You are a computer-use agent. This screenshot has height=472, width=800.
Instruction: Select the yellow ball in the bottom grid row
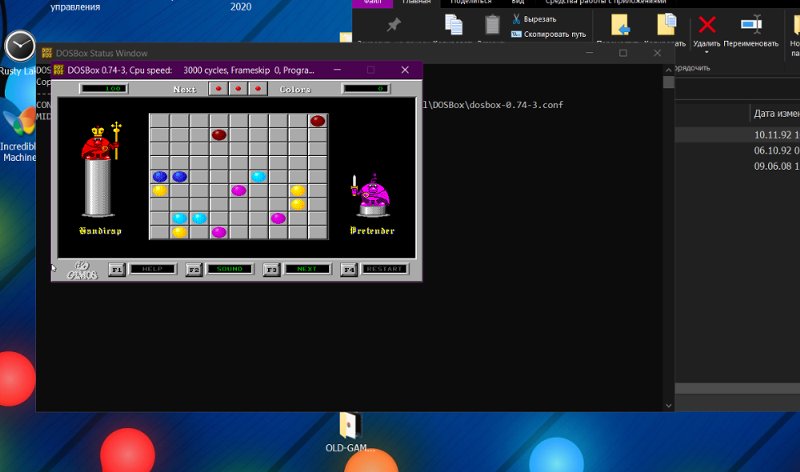pos(180,232)
